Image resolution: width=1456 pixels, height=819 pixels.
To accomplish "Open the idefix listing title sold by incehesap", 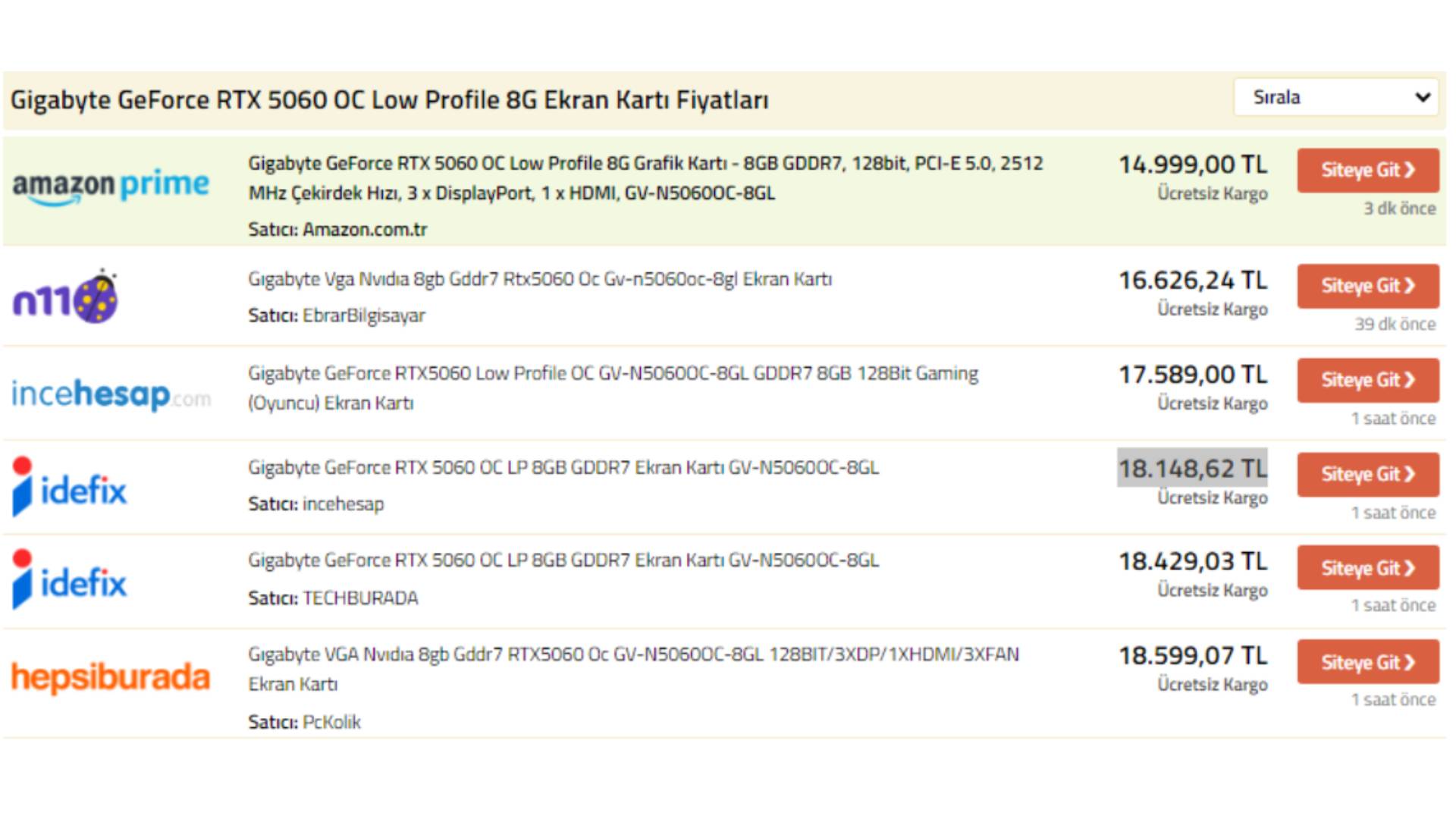I will pyautogui.click(x=563, y=467).
